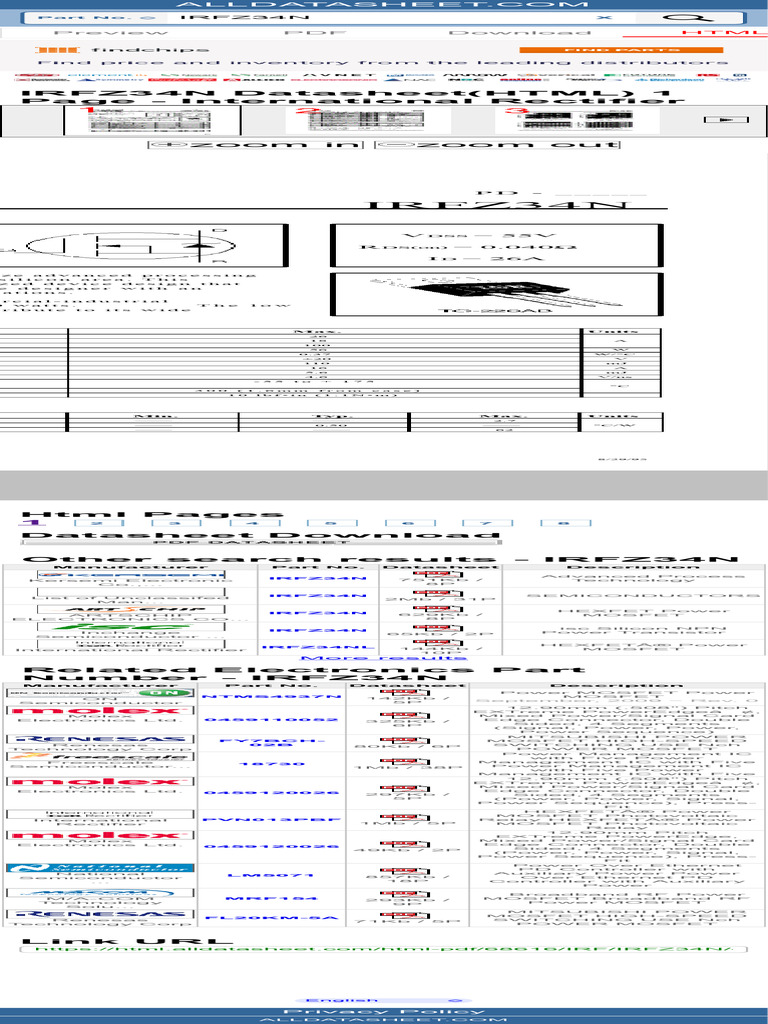The height and width of the screenshot is (1024, 768).
Task: Open the NTMS4937N part link
Action: point(271,697)
